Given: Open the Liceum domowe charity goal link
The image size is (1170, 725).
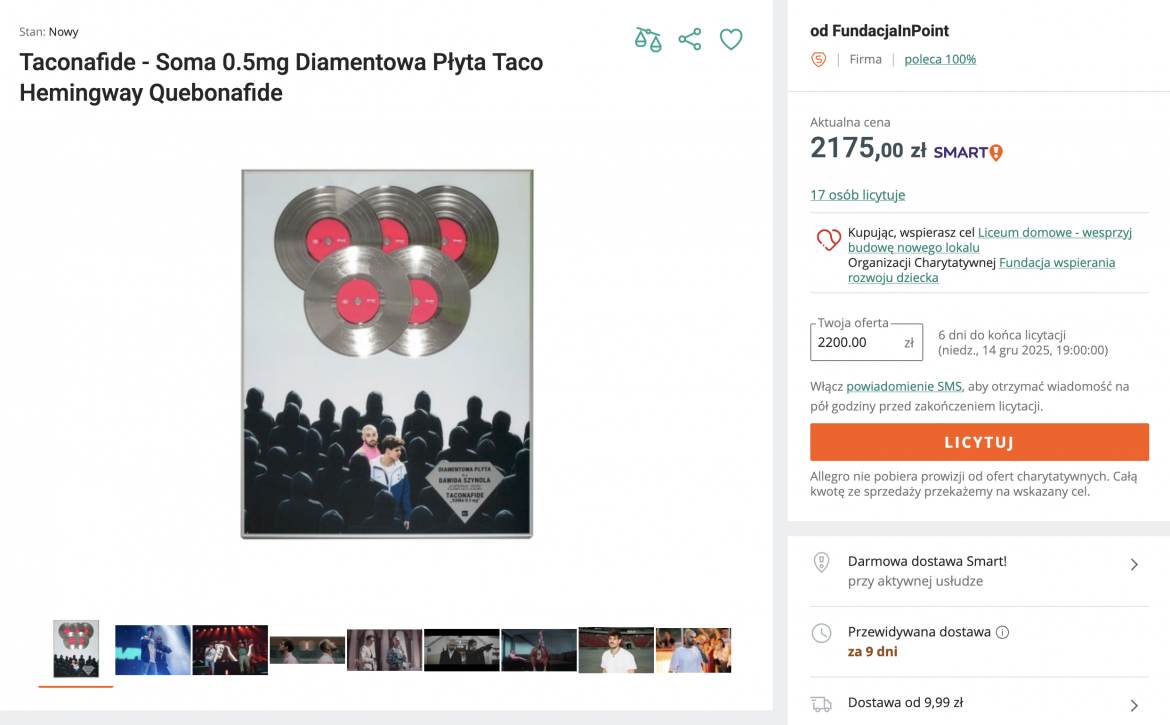Looking at the screenshot, I should point(1054,232).
